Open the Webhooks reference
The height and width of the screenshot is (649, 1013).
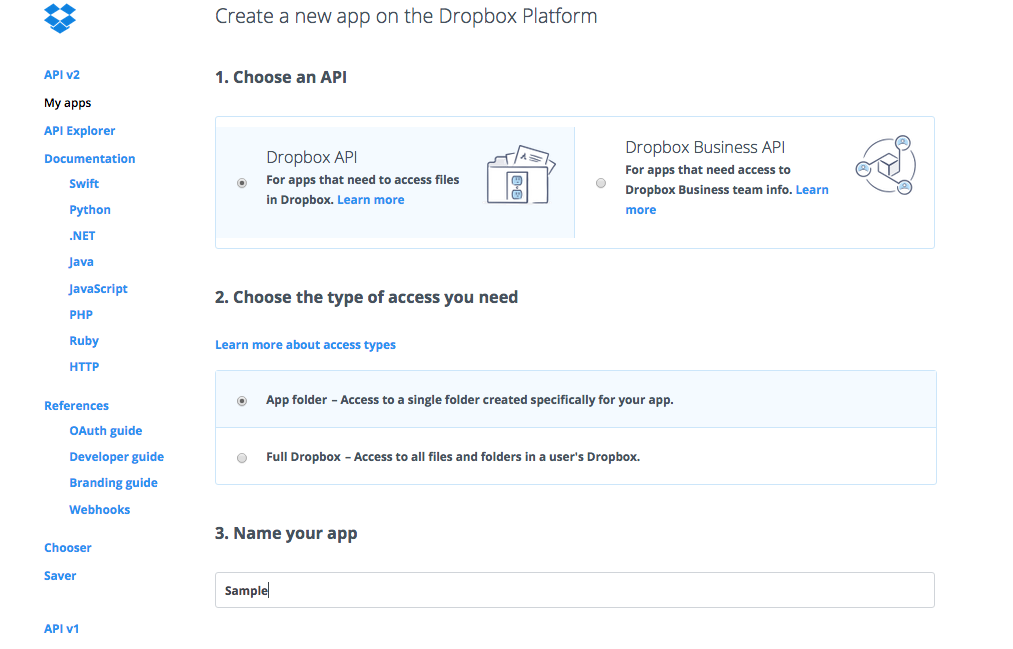pos(99,509)
